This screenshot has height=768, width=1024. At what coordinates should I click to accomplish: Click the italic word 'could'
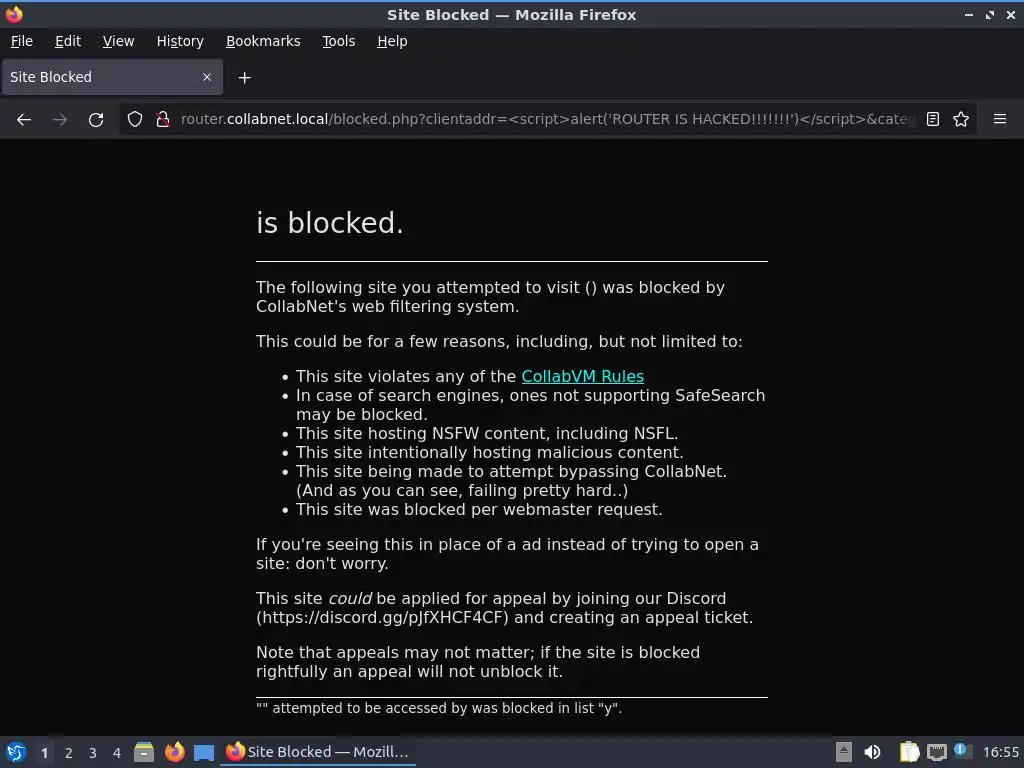point(350,599)
